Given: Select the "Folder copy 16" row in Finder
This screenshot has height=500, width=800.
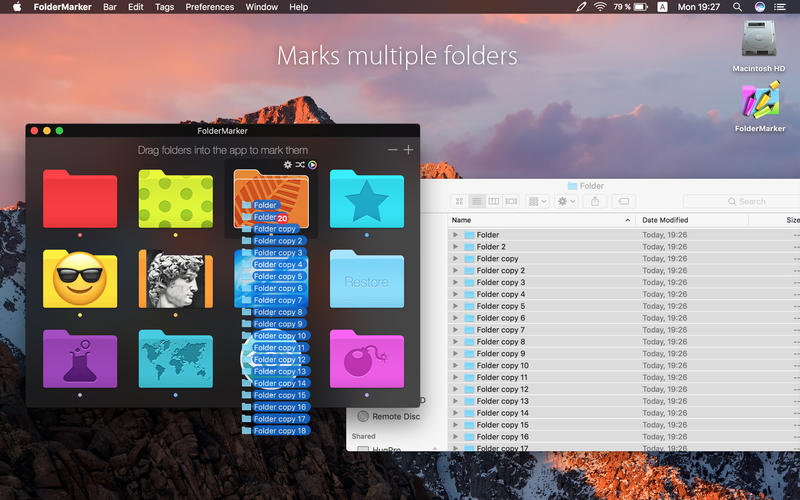Looking at the screenshot, I should tap(624, 437).
